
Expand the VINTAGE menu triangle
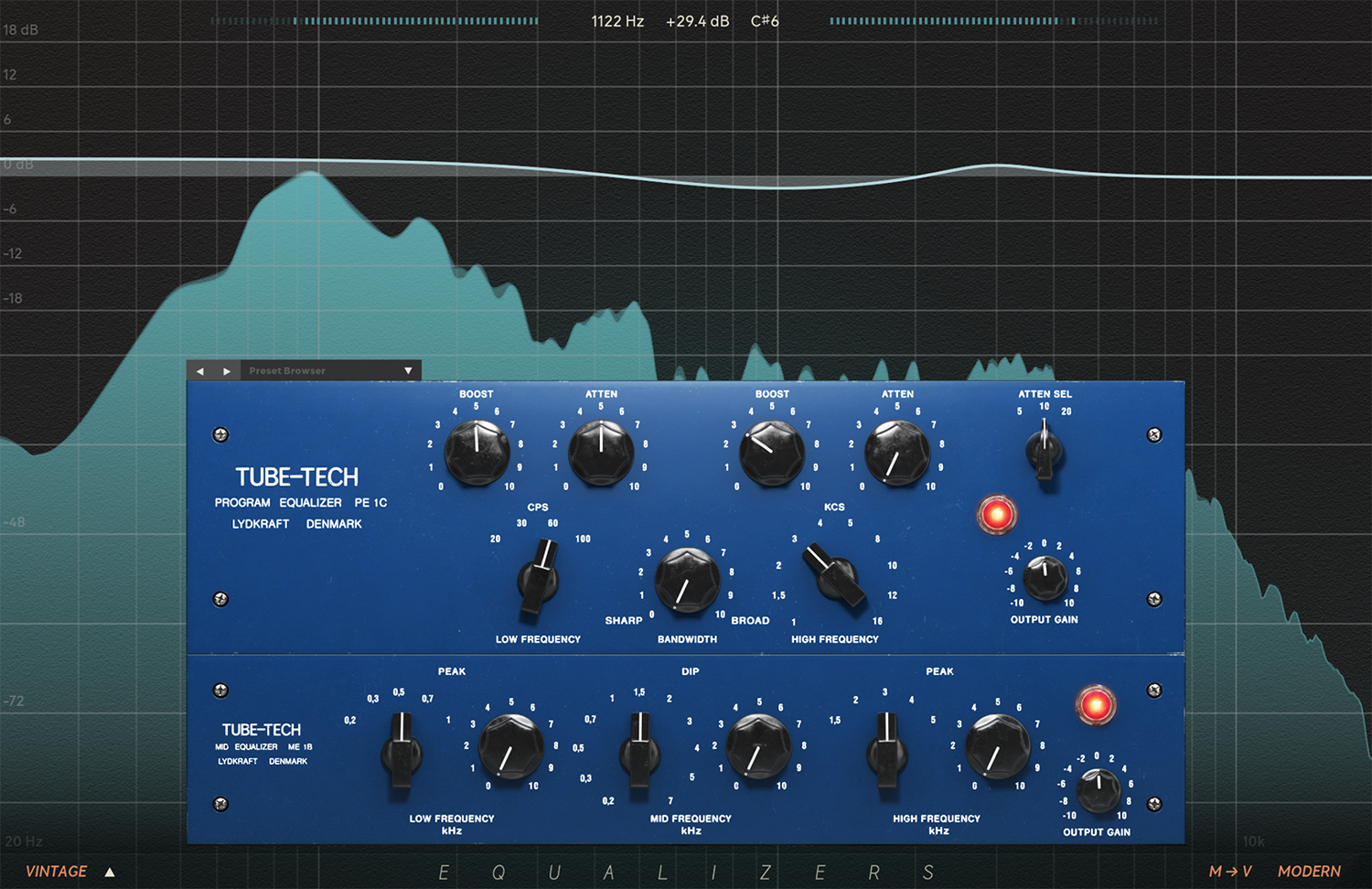[110, 873]
